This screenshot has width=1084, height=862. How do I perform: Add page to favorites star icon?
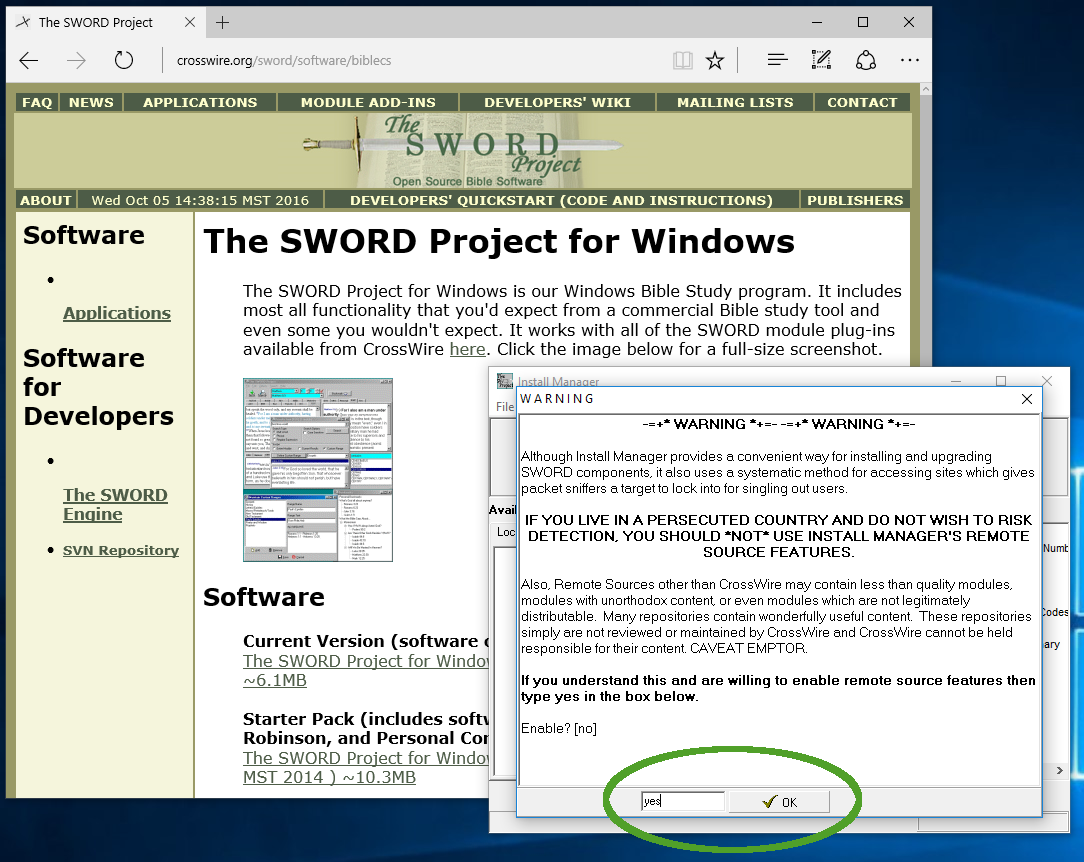[x=715, y=61]
